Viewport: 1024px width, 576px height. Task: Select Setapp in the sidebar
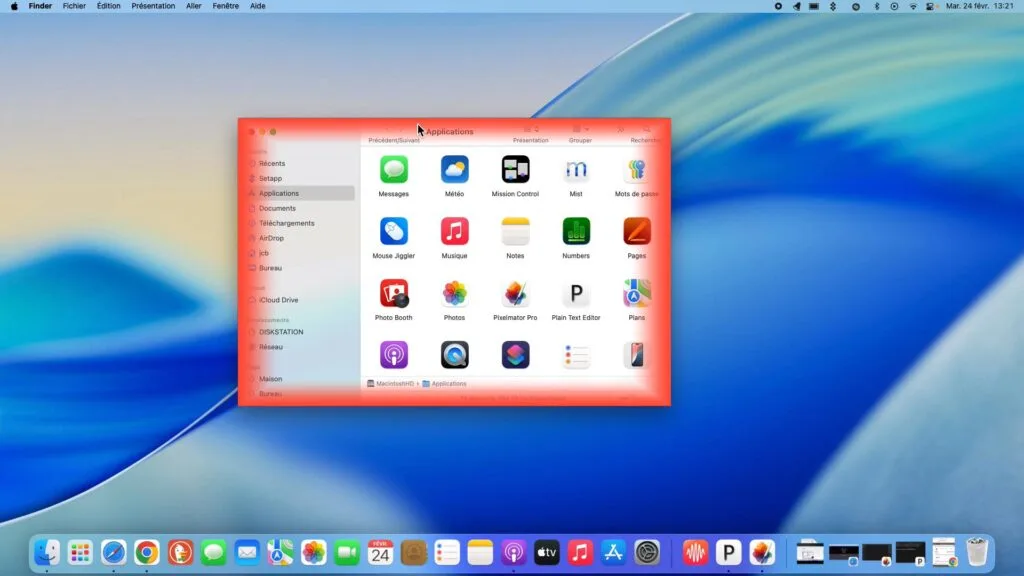click(300, 178)
